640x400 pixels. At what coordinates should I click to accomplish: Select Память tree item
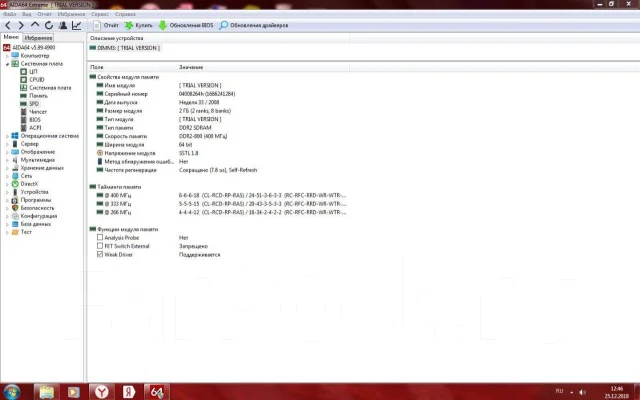(38, 96)
